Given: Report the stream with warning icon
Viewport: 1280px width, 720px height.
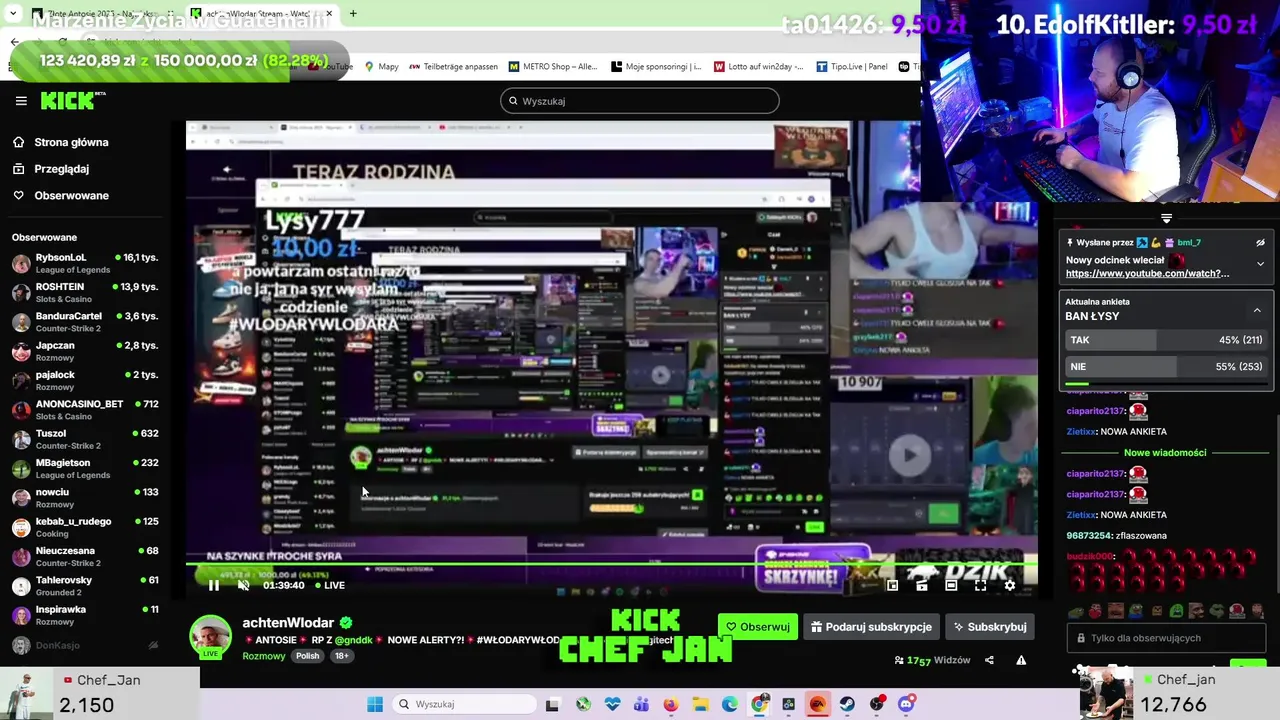Looking at the screenshot, I should pyautogui.click(x=1021, y=660).
